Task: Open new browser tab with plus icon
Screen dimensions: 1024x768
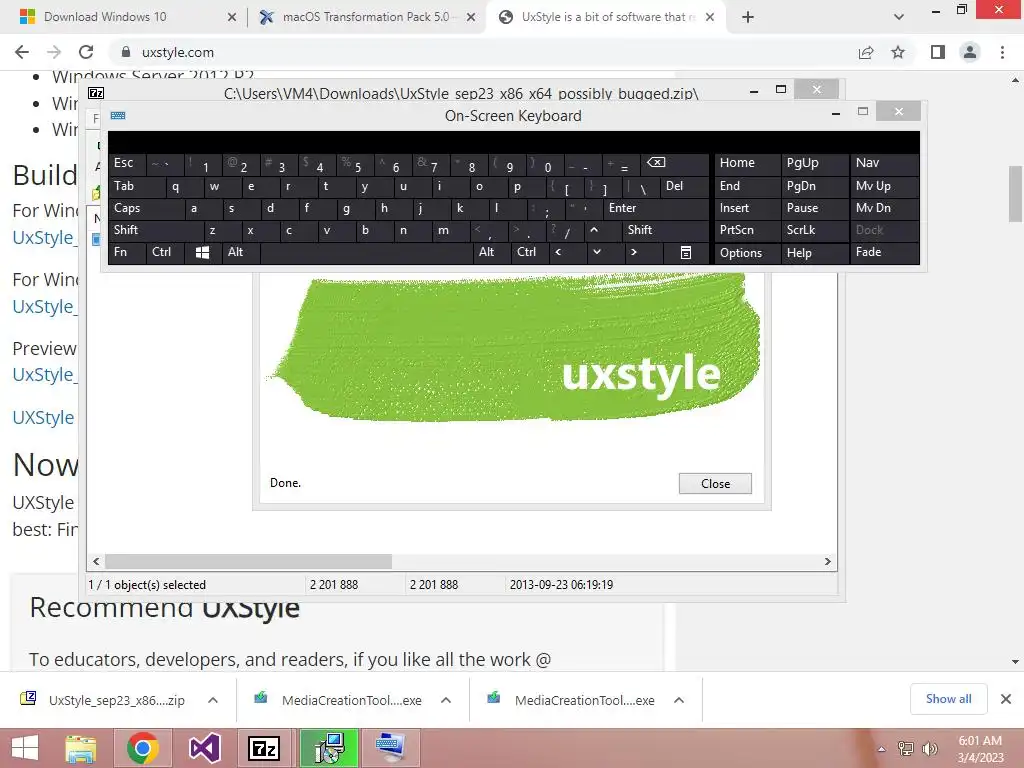Action: point(748,18)
